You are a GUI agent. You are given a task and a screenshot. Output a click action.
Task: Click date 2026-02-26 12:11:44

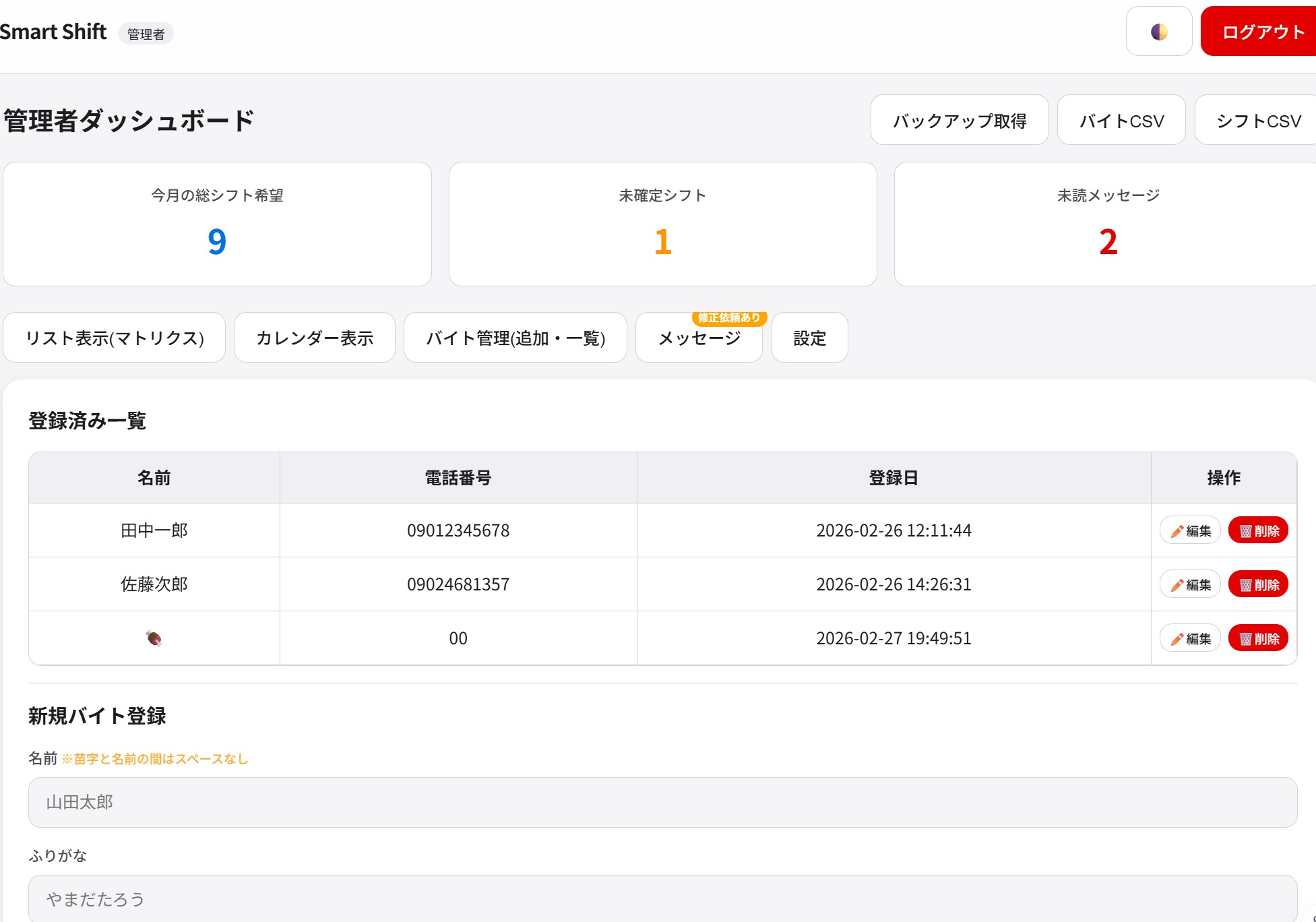point(894,530)
